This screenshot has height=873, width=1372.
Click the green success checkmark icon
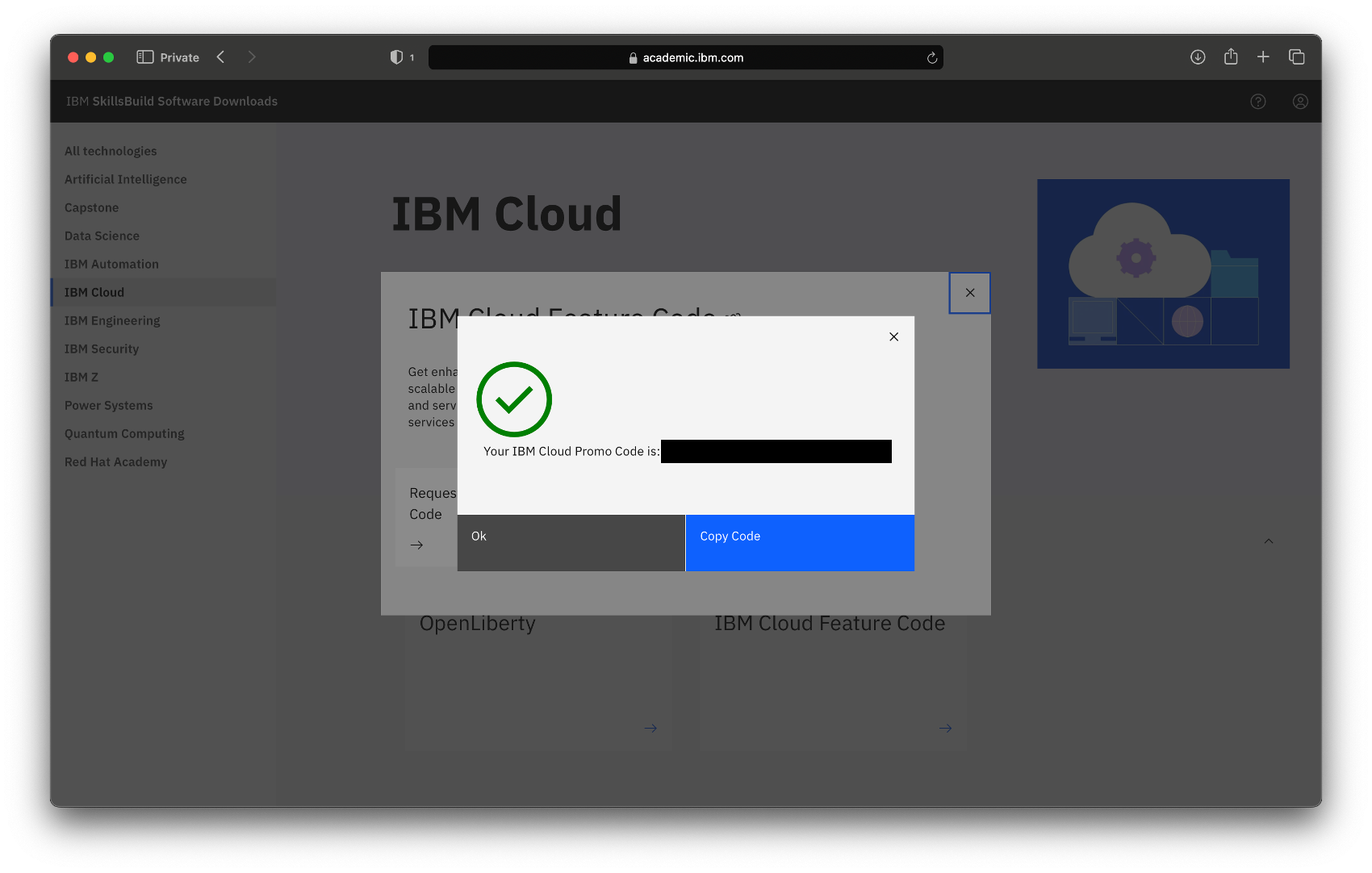(x=514, y=399)
